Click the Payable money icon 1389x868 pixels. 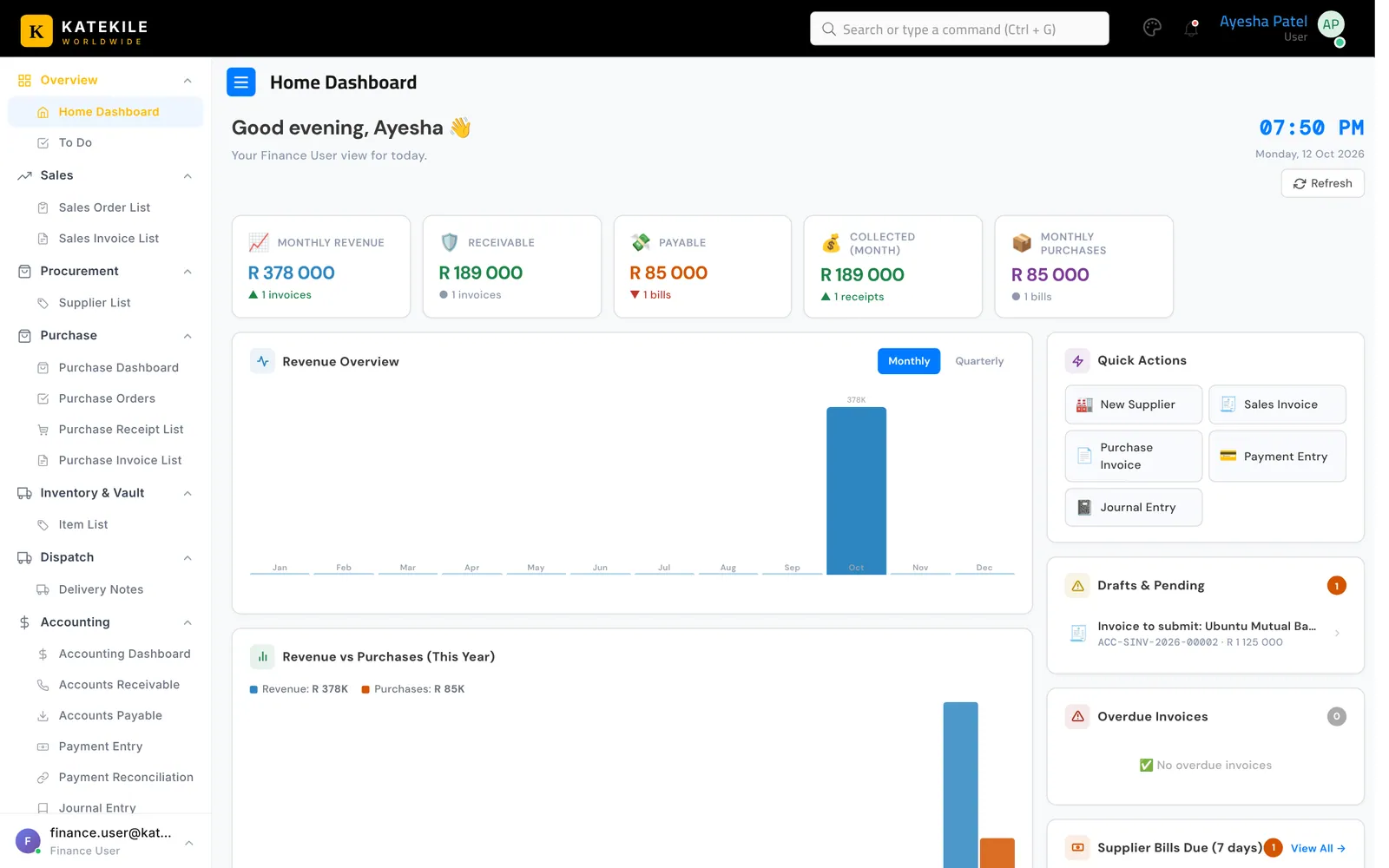(641, 242)
